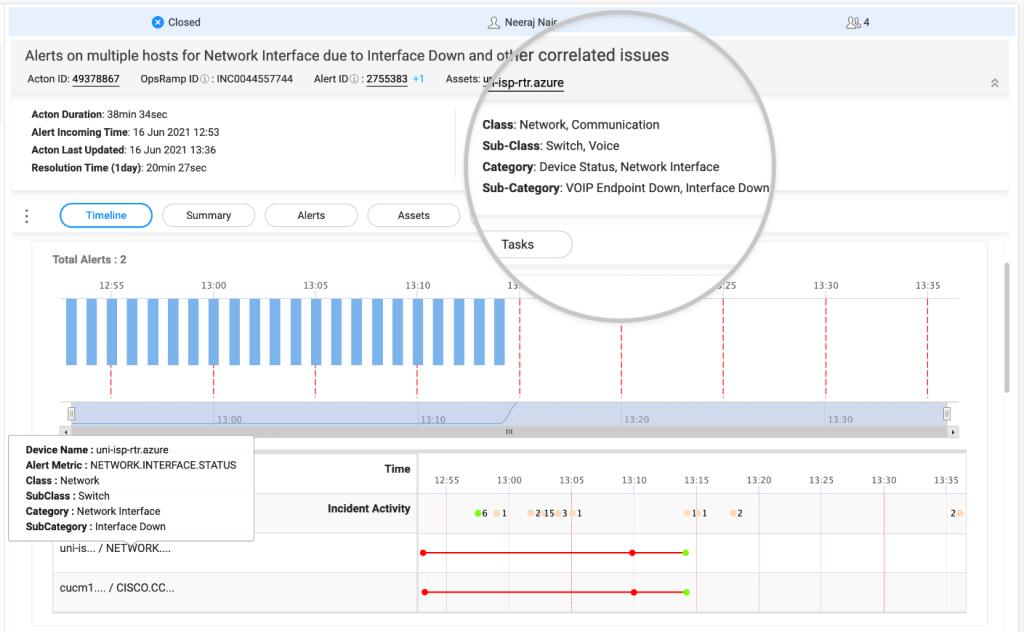Screen dimensions: 1024x632
Task: Click the green resolution marker on the NETWORK row
Action: [685, 551]
